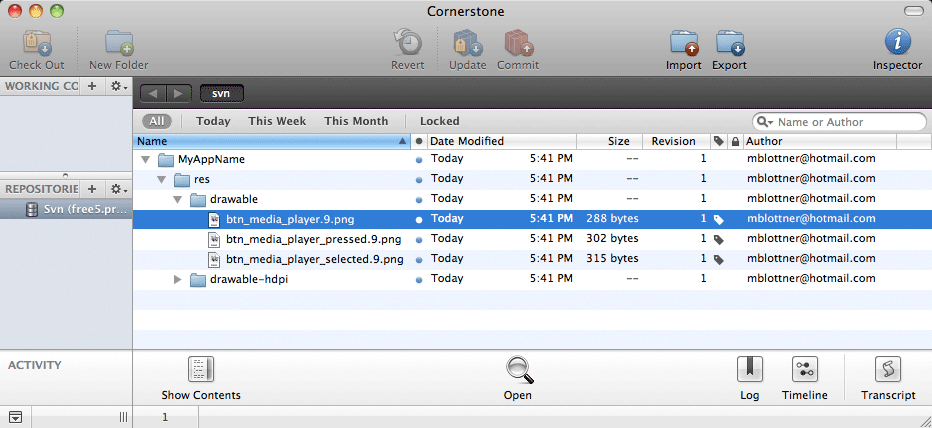This screenshot has height=428, width=932.
Task: Open the Log view
Action: pyautogui.click(x=750, y=369)
